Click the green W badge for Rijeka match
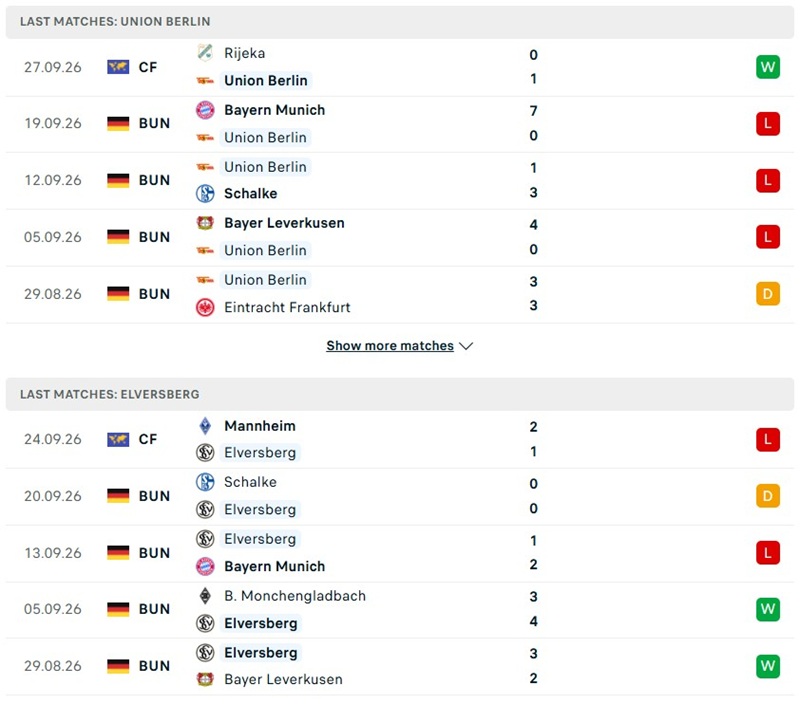This screenshot has width=800, height=704. pyautogui.click(x=768, y=67)
